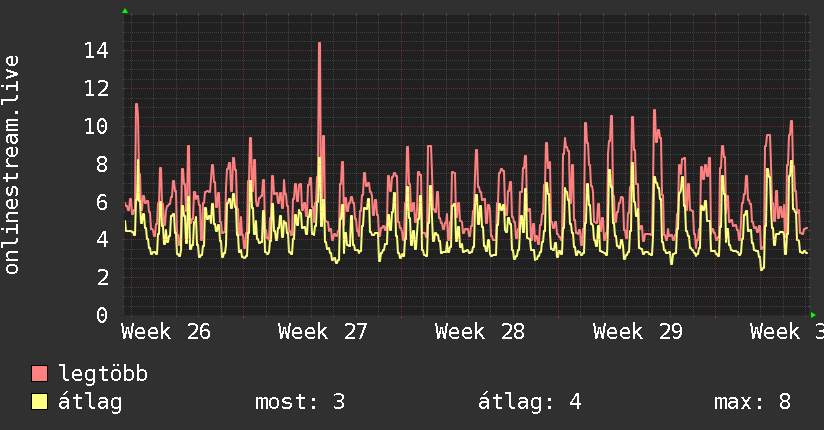Click the y-axis value 2
Viewport: 824px width, 430px height.
(102, 278)
